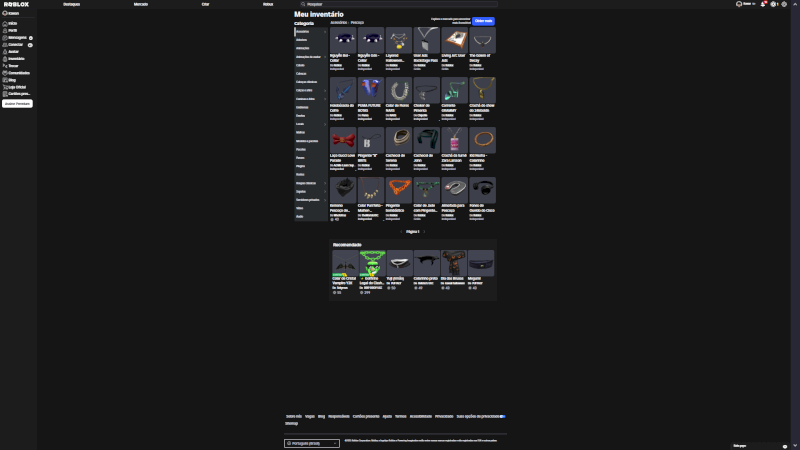Open the Destaques top navigation tab
800x450 pixels.
71,4
